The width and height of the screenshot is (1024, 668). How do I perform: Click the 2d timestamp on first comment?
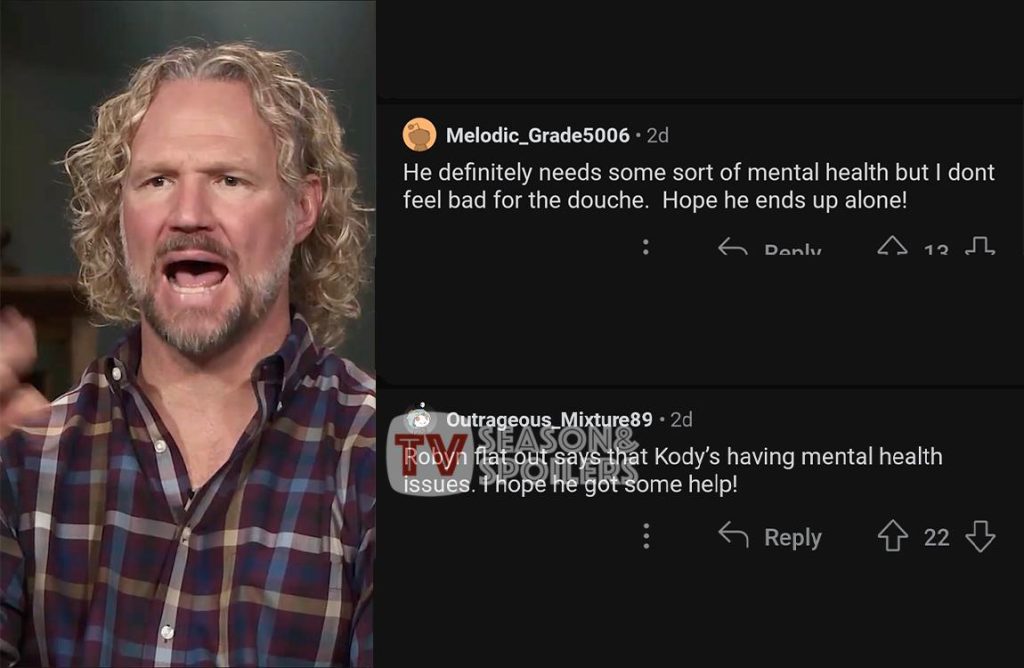tap(658, 135)
